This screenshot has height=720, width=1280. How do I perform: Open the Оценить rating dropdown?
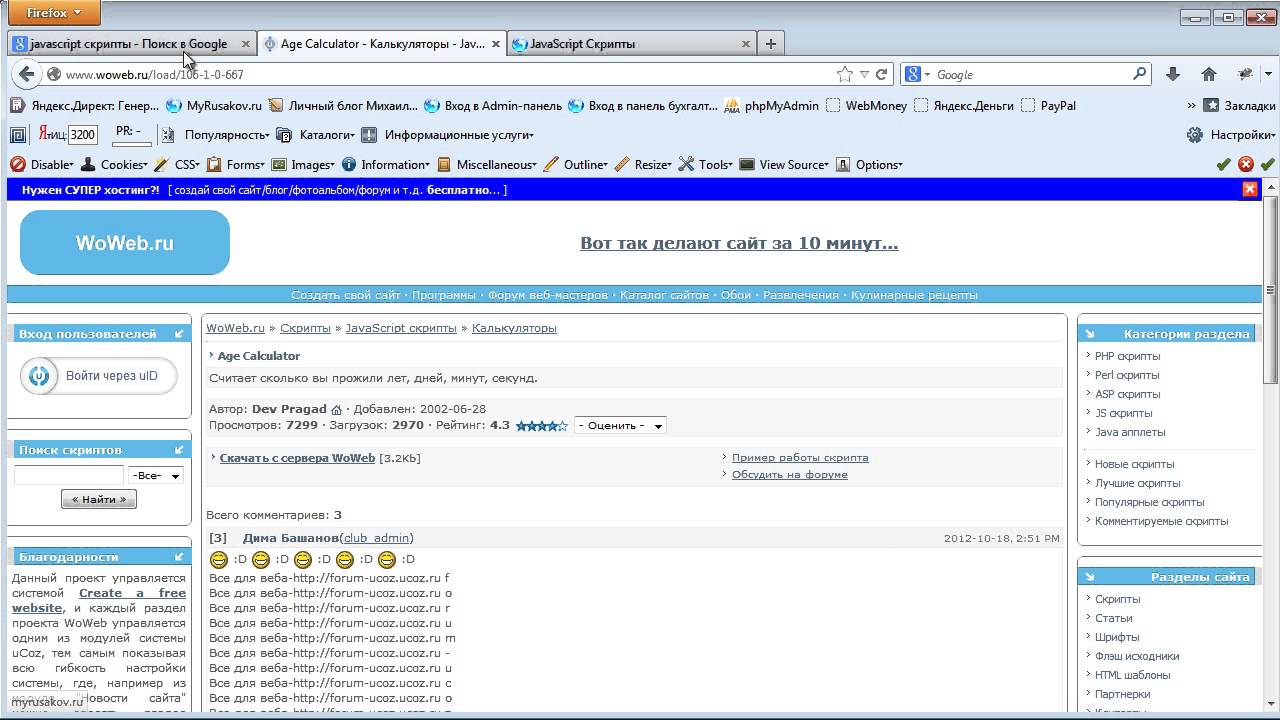(620, 425)
